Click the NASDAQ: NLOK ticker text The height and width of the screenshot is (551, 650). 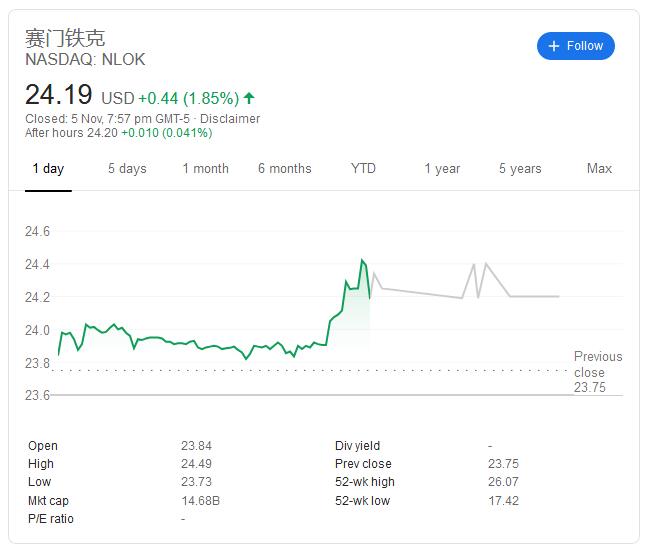coord(85,60)
